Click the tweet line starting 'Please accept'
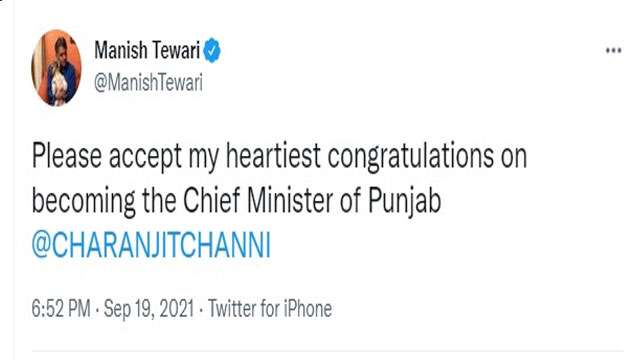The height and width of the screenshot is (360, 640). coord(280,157)
